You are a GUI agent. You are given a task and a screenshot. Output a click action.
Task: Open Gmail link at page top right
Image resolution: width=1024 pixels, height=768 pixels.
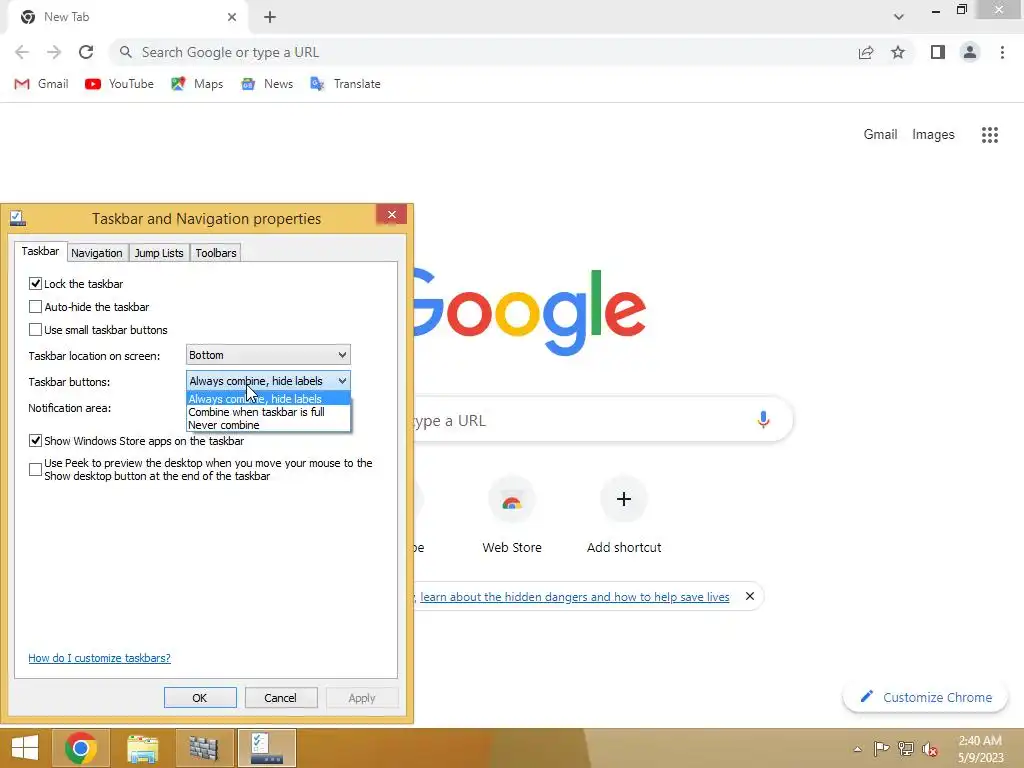[880, 135]
